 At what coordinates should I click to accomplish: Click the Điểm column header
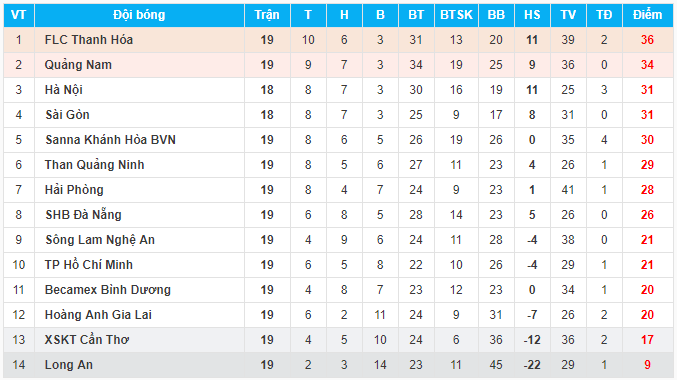(x=647, y=15)
